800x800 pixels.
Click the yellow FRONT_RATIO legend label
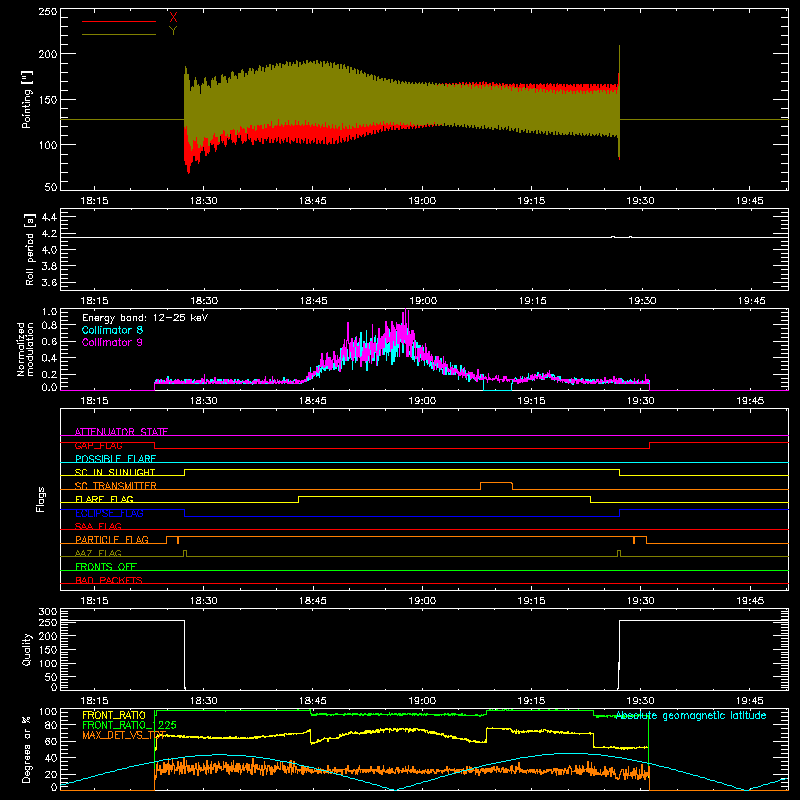[114, 715]
